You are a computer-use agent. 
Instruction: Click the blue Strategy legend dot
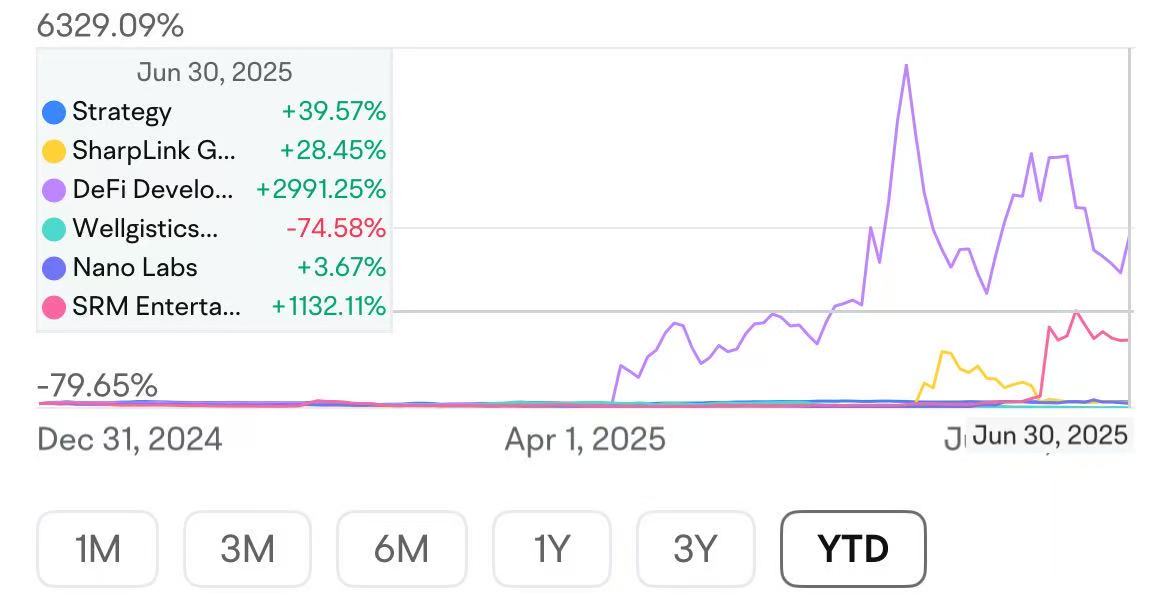(54, 112)
